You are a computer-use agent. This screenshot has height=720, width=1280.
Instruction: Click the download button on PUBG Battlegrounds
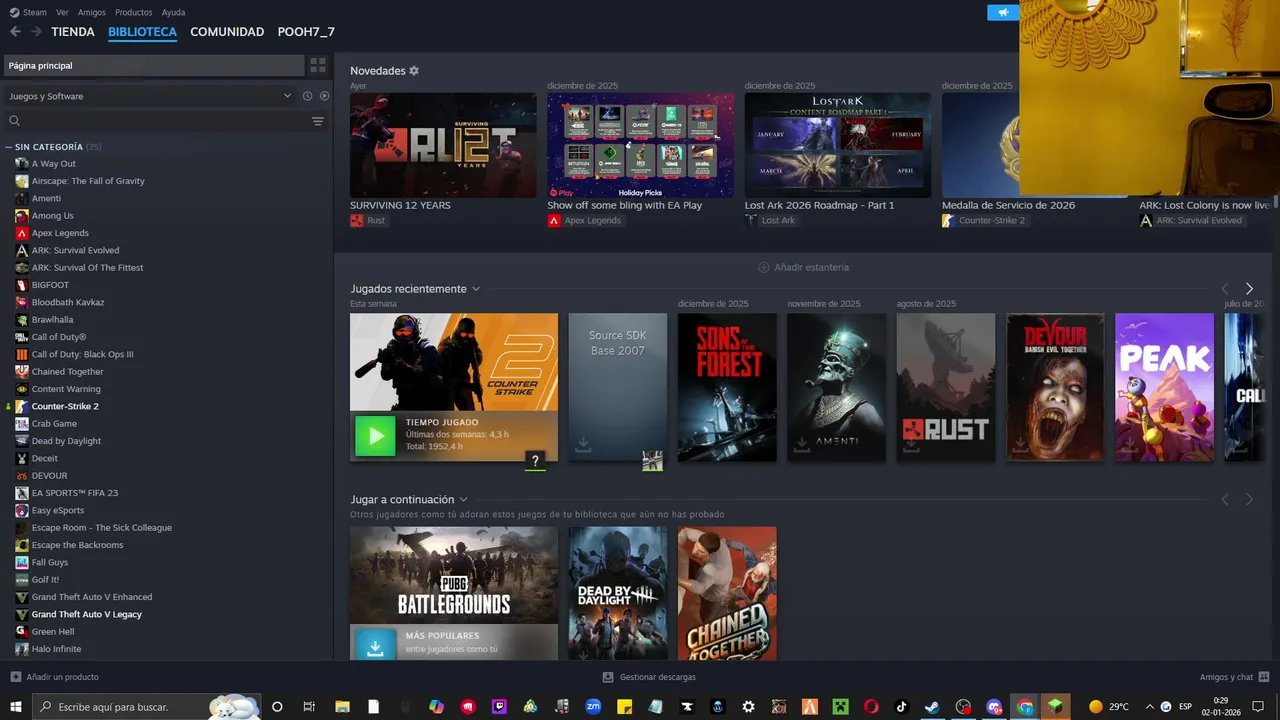tap(375, 646)
